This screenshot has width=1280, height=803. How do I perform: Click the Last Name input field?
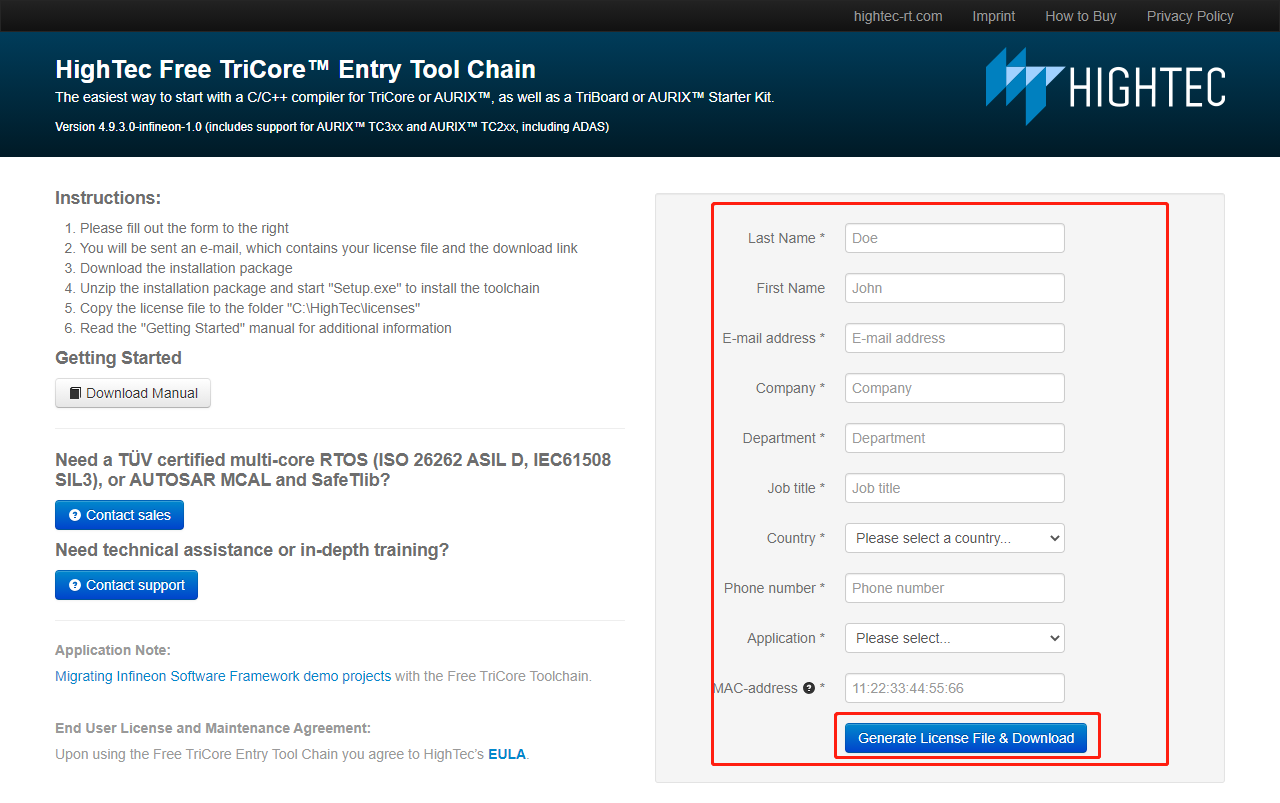click(953, 237)
